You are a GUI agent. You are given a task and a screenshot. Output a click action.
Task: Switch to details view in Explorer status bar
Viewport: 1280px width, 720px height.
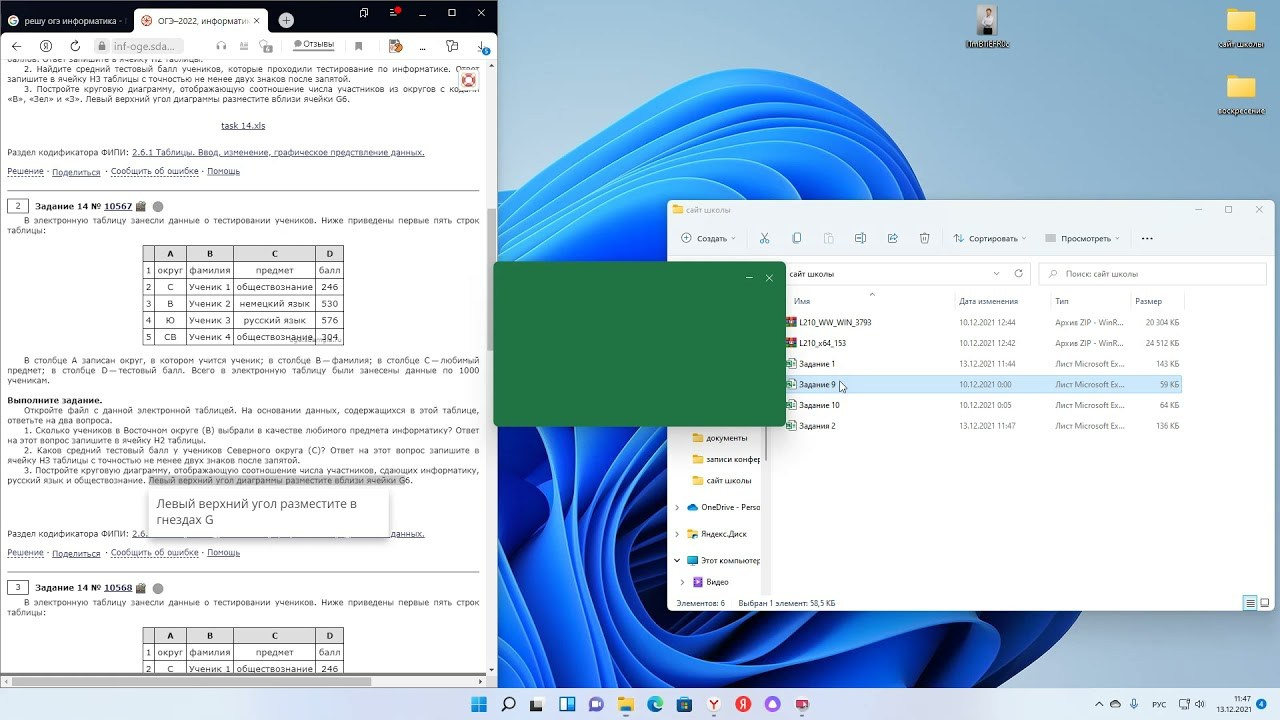point(1250,603)
